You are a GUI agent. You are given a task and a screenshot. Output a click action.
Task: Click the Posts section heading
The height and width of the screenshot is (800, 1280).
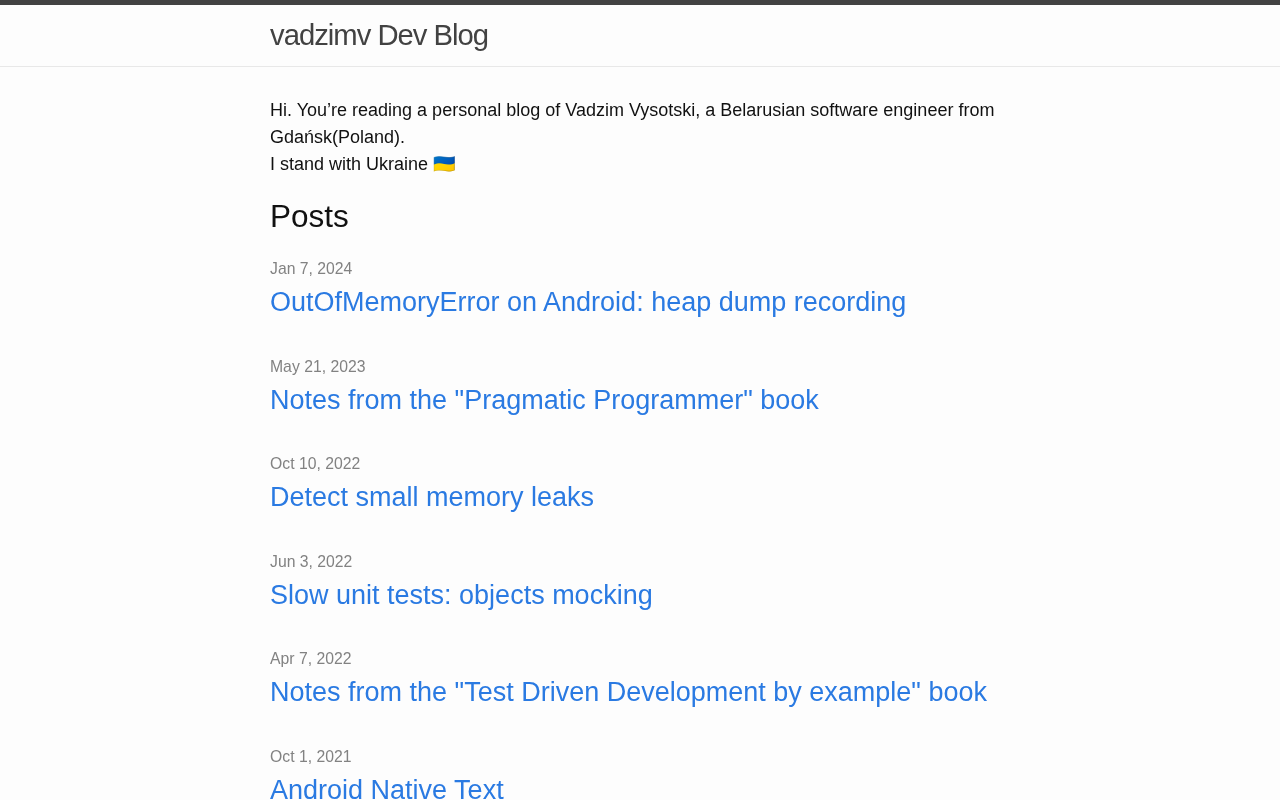click(309, 216)
